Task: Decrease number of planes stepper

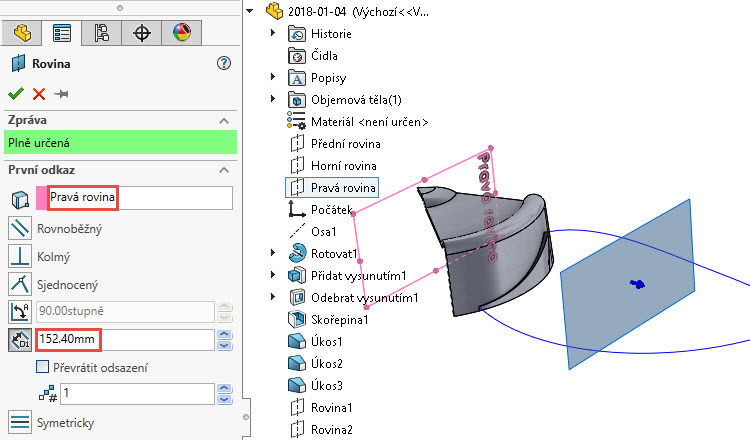Action: tap(224, 399)
